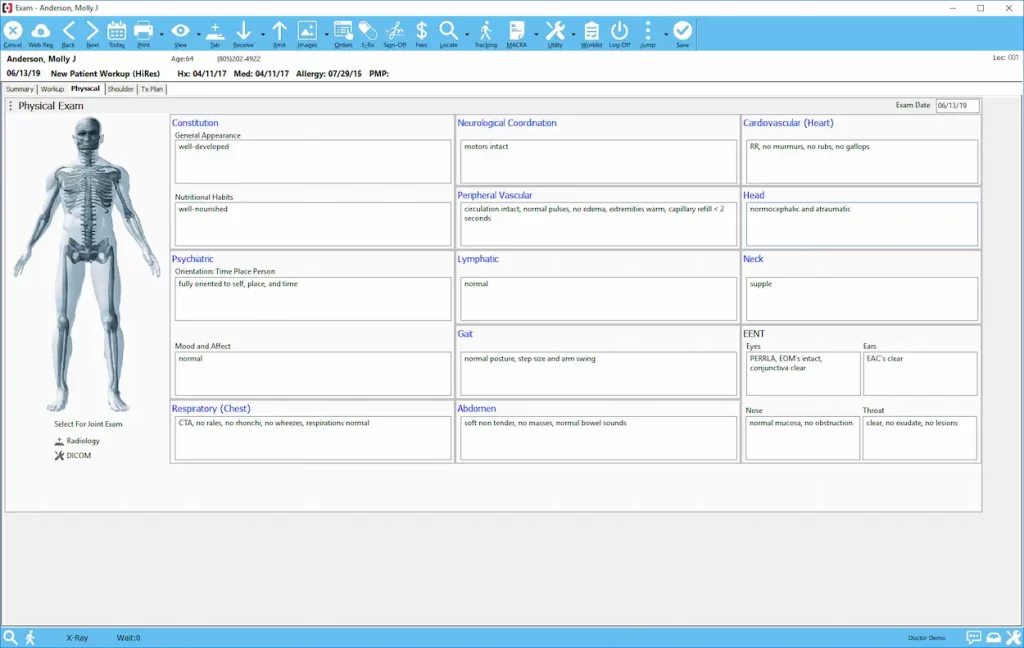The height and width of the screenshot is (648, 1024).
Task: Save the exam record
Action: [682, 33]
